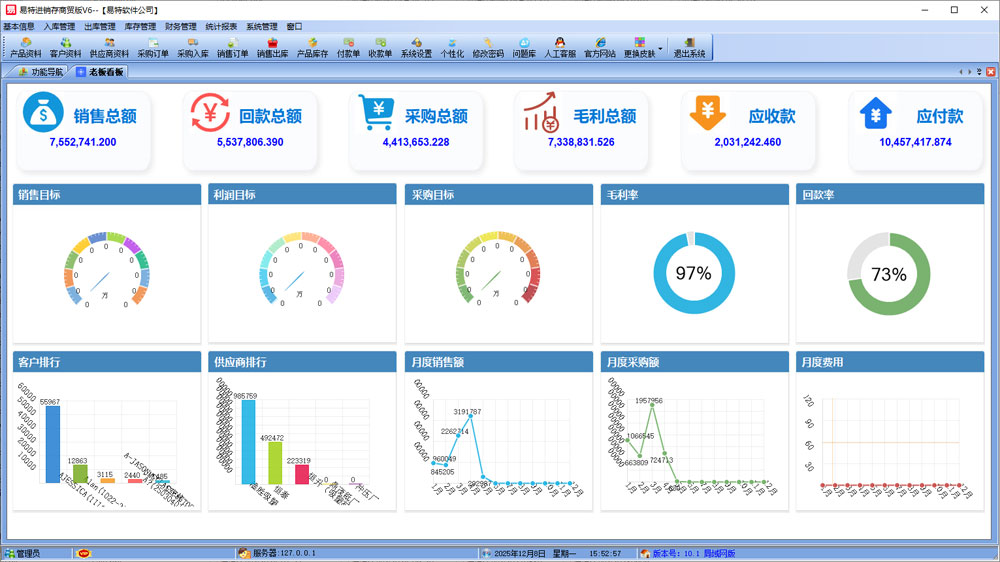1000x562 pixels.
Task: Expand the 更换皮肤 dropdown arrow
Action: [x=660, y=47]
